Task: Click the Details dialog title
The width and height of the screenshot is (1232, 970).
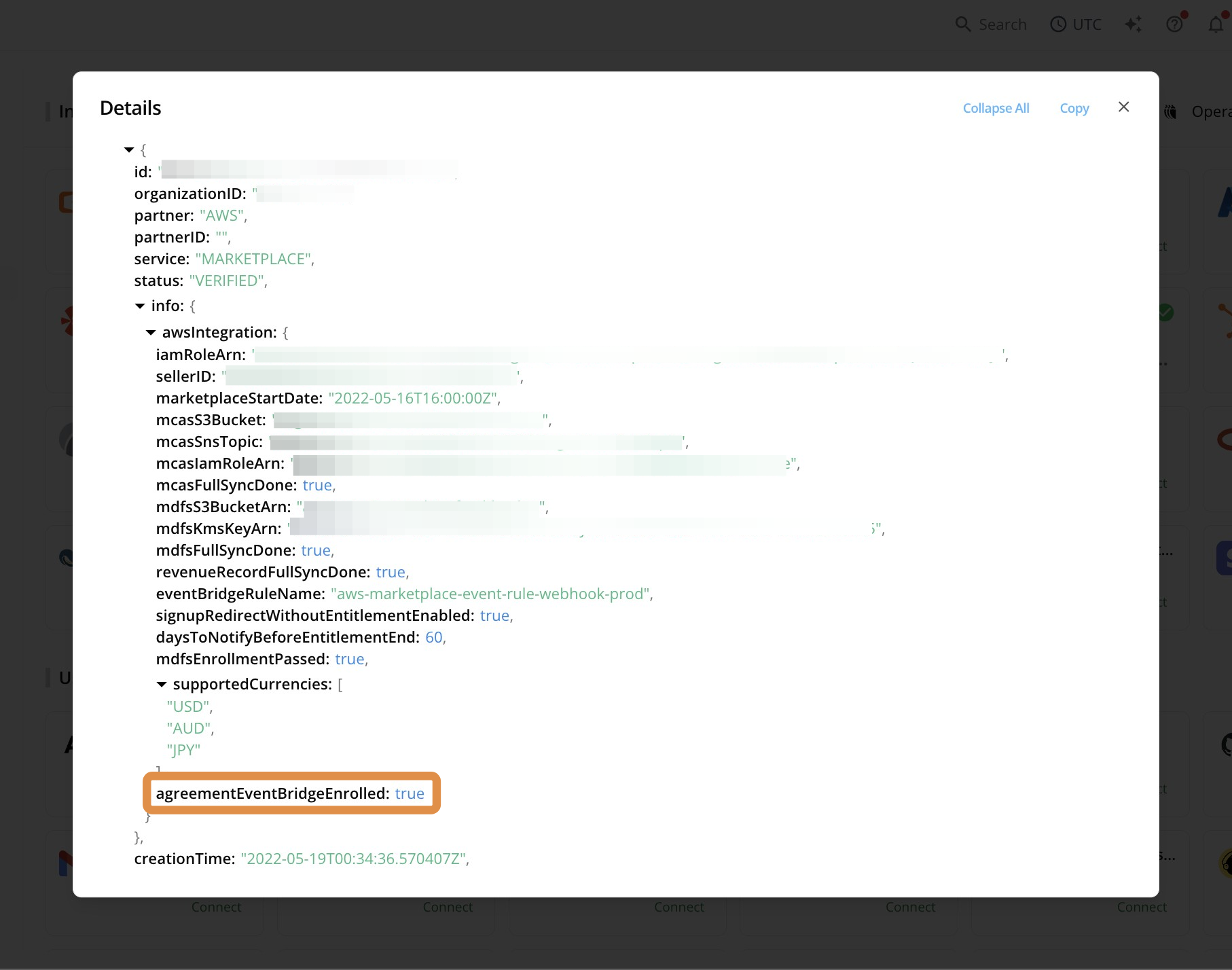Action: (130, 108)
